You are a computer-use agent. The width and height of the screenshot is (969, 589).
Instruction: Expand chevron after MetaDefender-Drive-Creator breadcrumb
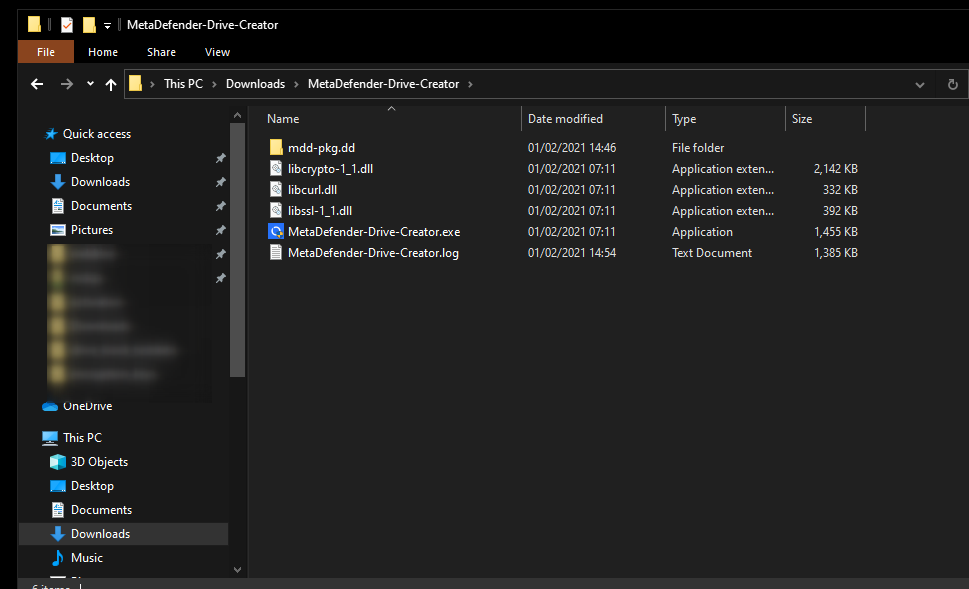click(x=470, y=84)
